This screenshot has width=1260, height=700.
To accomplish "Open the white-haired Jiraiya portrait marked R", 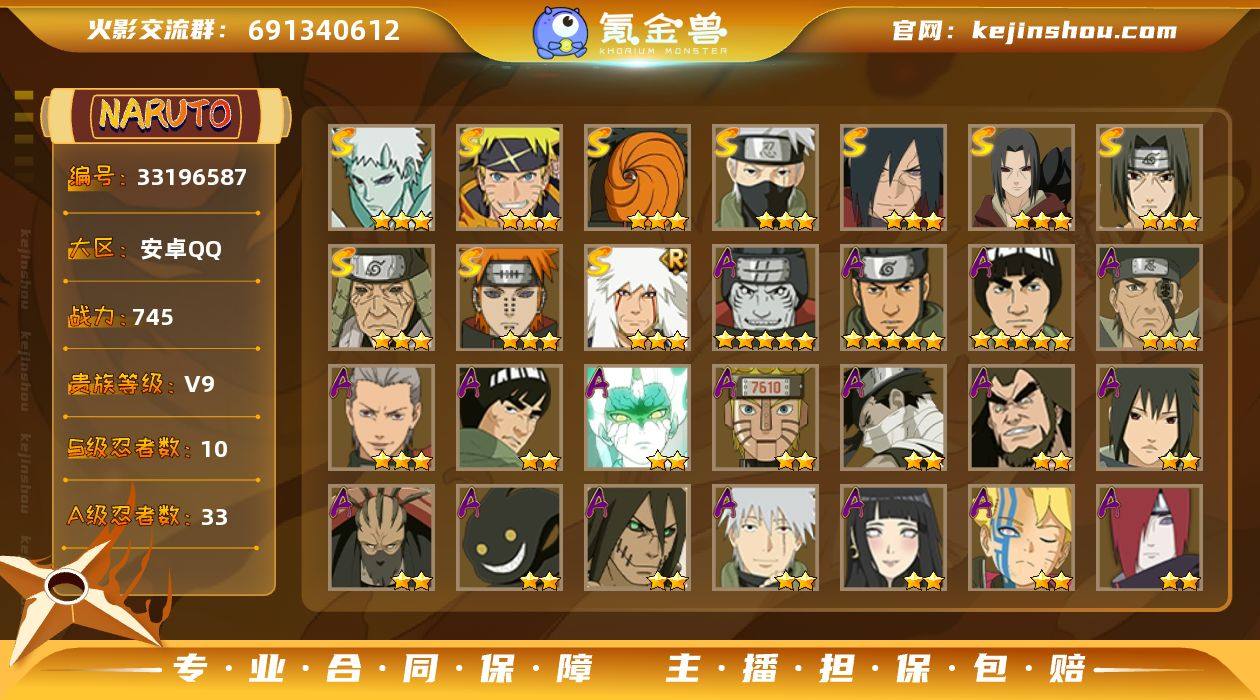I will 638,297.
